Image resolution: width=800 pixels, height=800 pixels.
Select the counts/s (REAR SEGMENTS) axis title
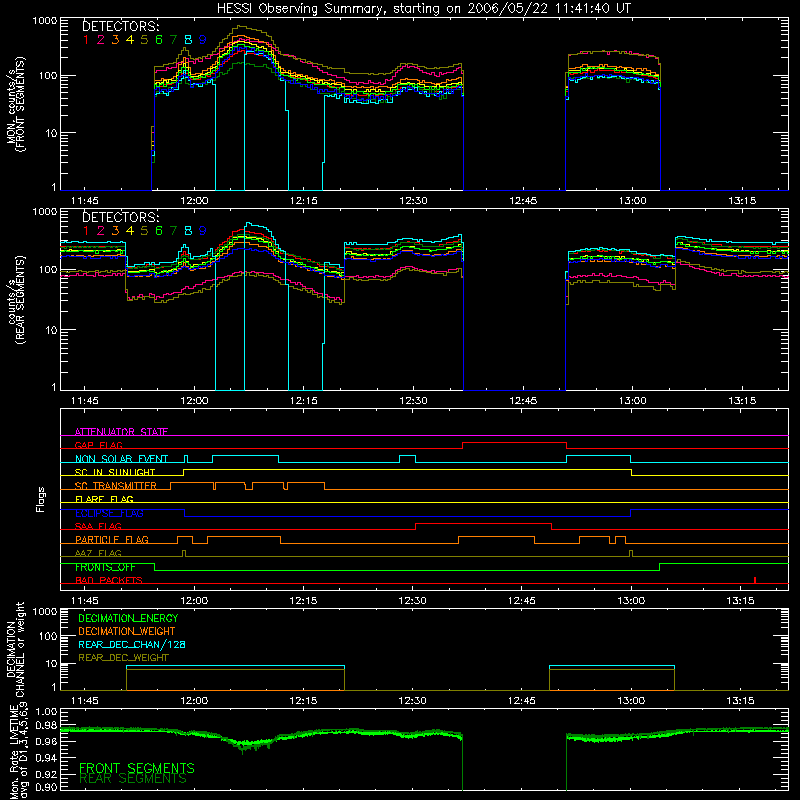click(x=15, y=300)
